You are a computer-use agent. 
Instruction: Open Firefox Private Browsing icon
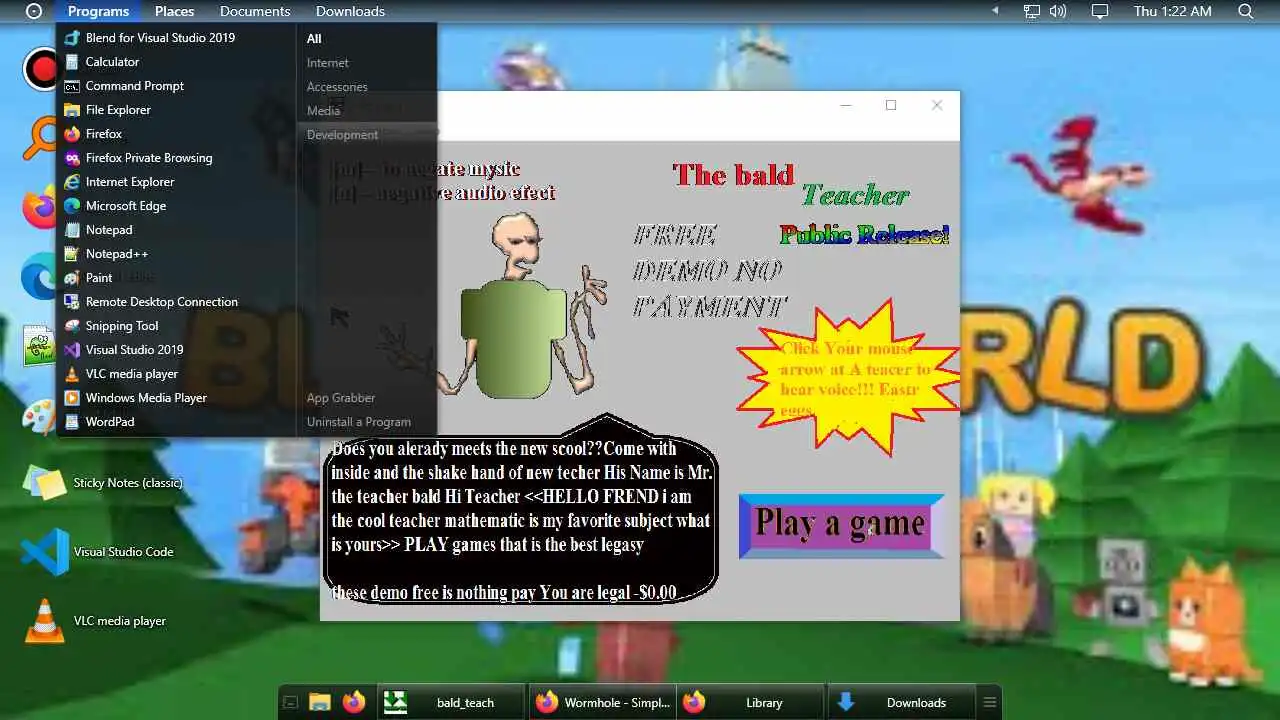coord(71,158)
